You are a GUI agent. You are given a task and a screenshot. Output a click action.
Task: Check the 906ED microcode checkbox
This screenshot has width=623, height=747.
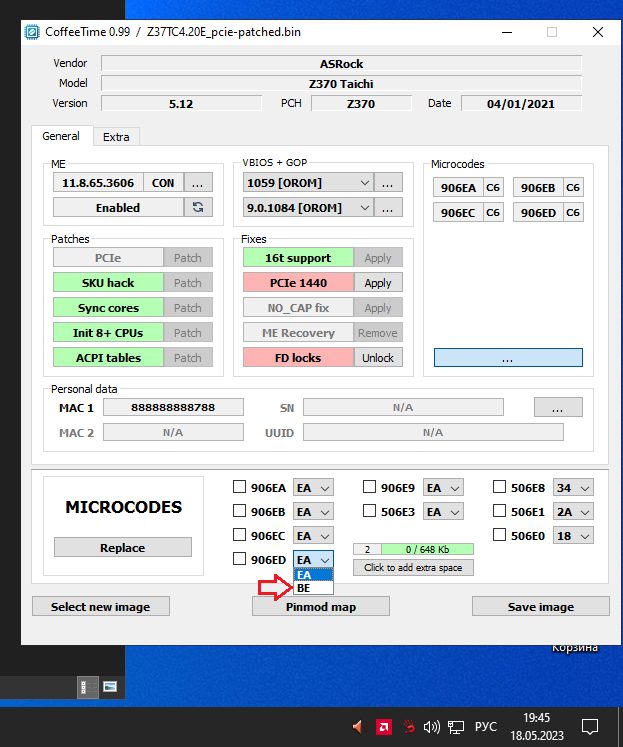coord(239,558)
